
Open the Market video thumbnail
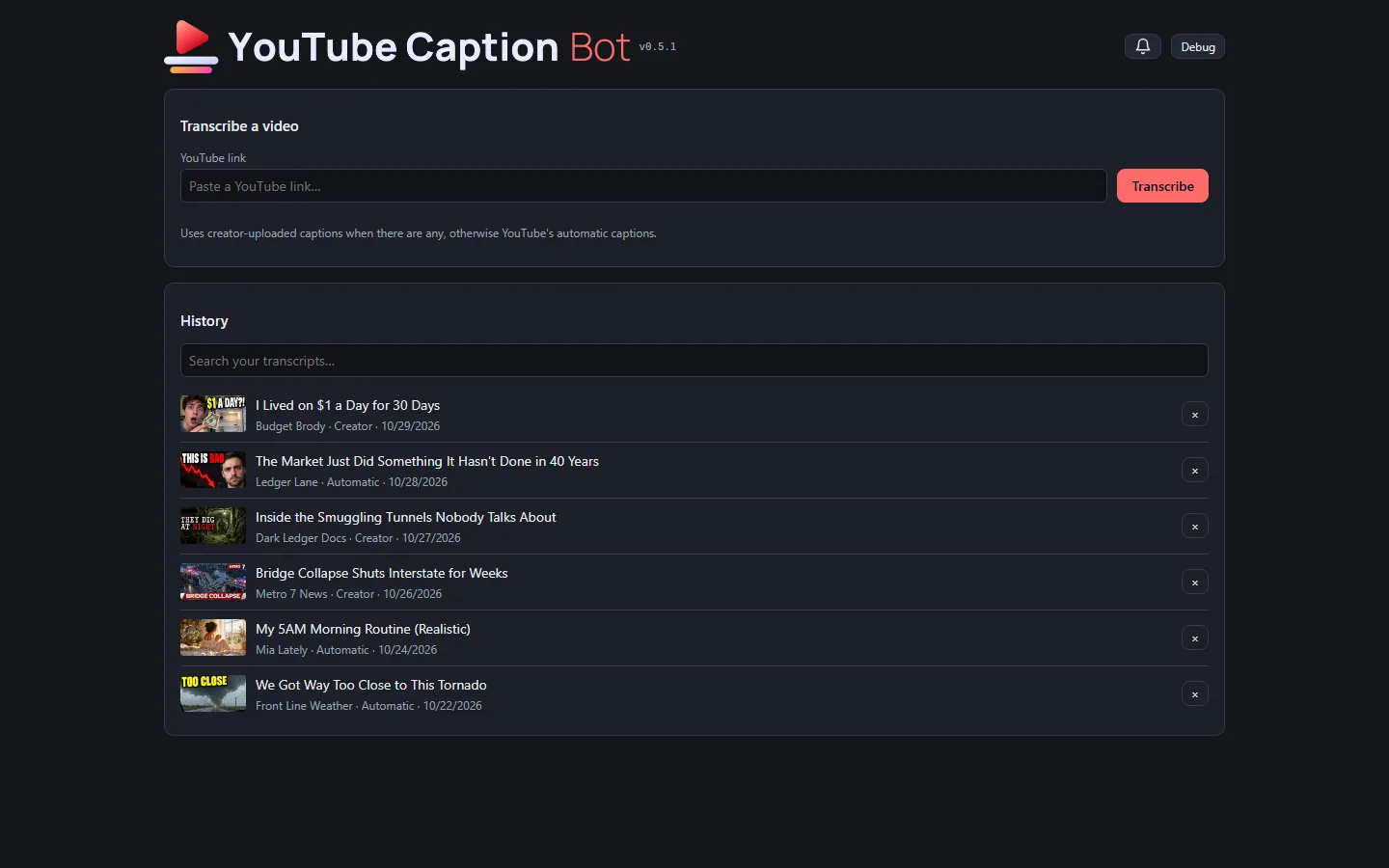213,470
